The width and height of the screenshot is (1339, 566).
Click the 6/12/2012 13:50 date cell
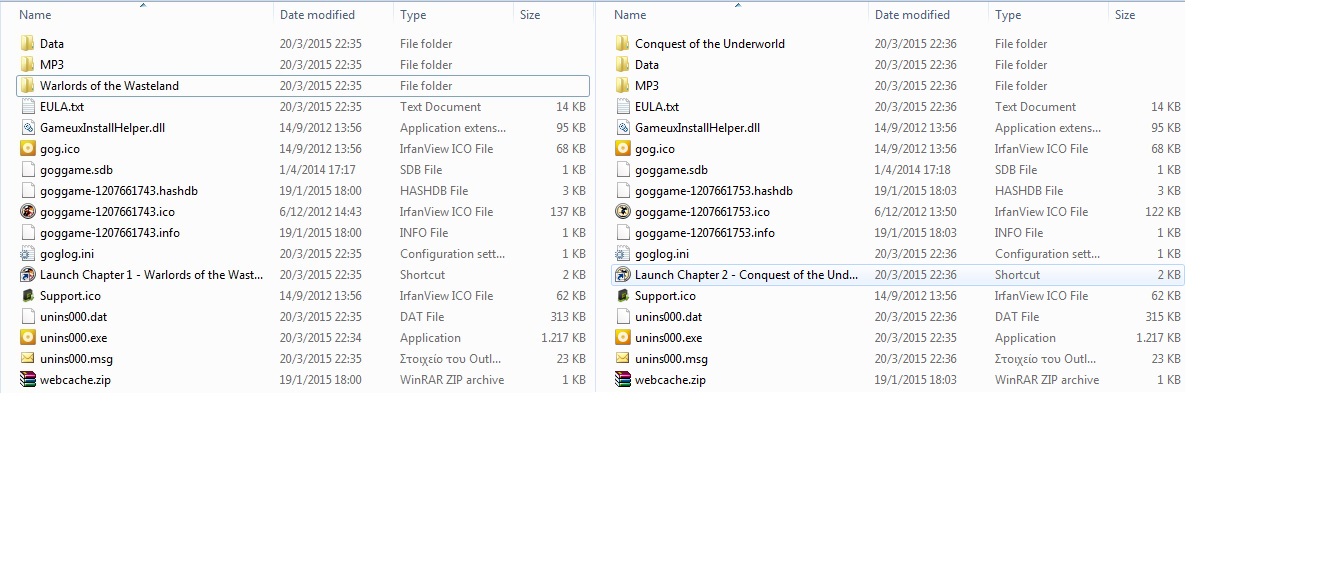coord(916,212)
